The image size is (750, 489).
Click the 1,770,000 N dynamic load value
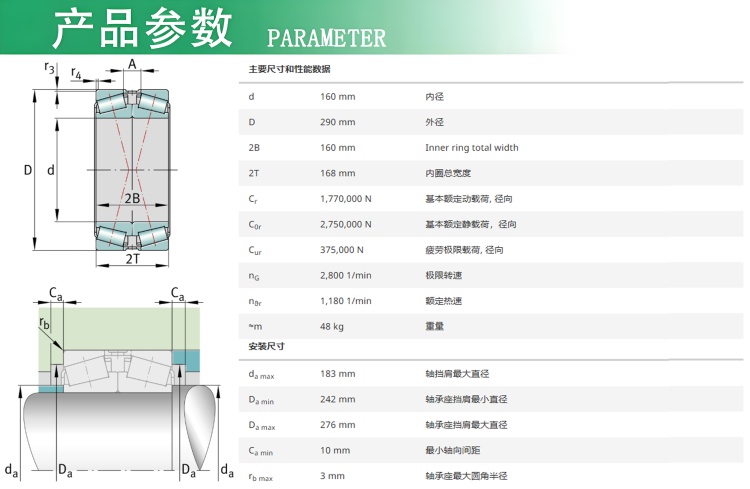pyautogui.click(x=345, y=199)
